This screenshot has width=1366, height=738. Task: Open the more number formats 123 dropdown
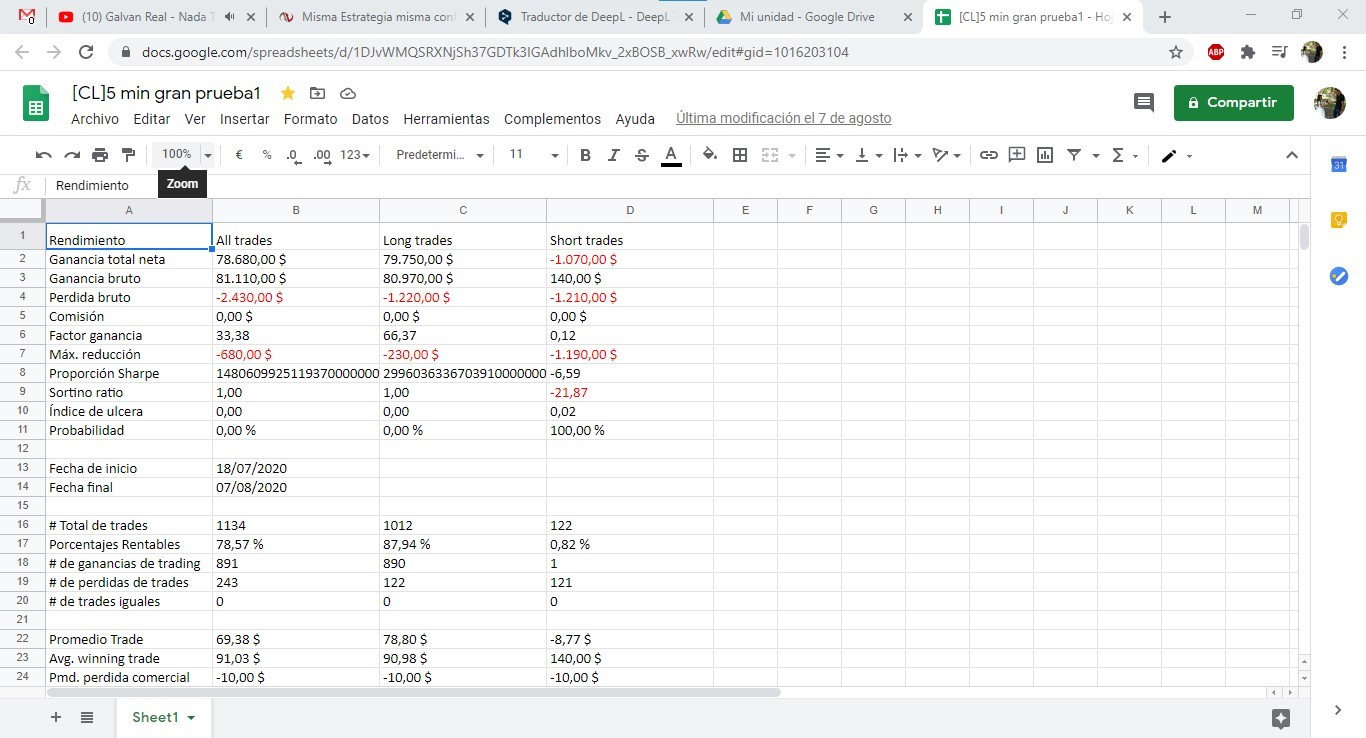(x=355, y=155)
